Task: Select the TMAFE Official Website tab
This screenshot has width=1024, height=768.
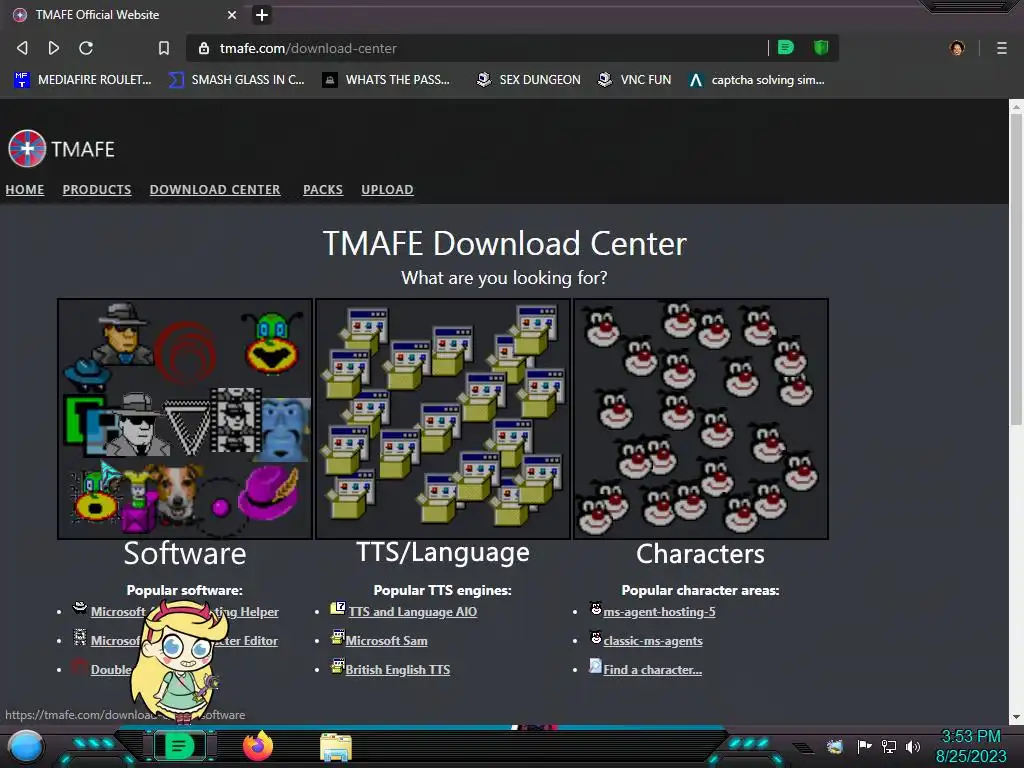Action: (124, 14)
